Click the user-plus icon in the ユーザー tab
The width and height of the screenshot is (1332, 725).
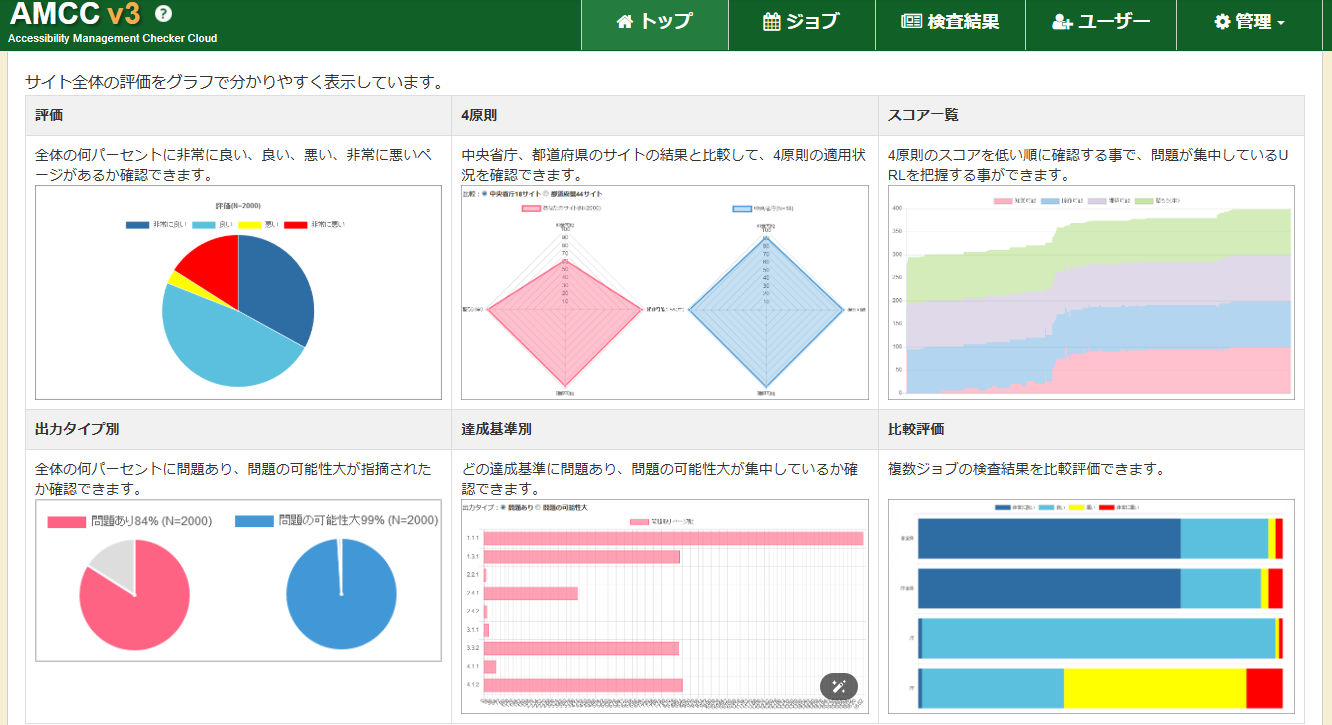click(x=1062, y=21)
